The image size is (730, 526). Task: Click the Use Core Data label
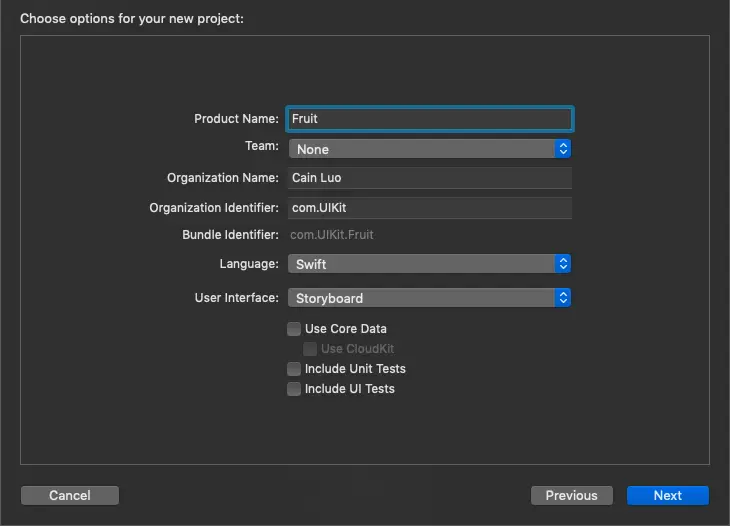[x=345, y=329]
